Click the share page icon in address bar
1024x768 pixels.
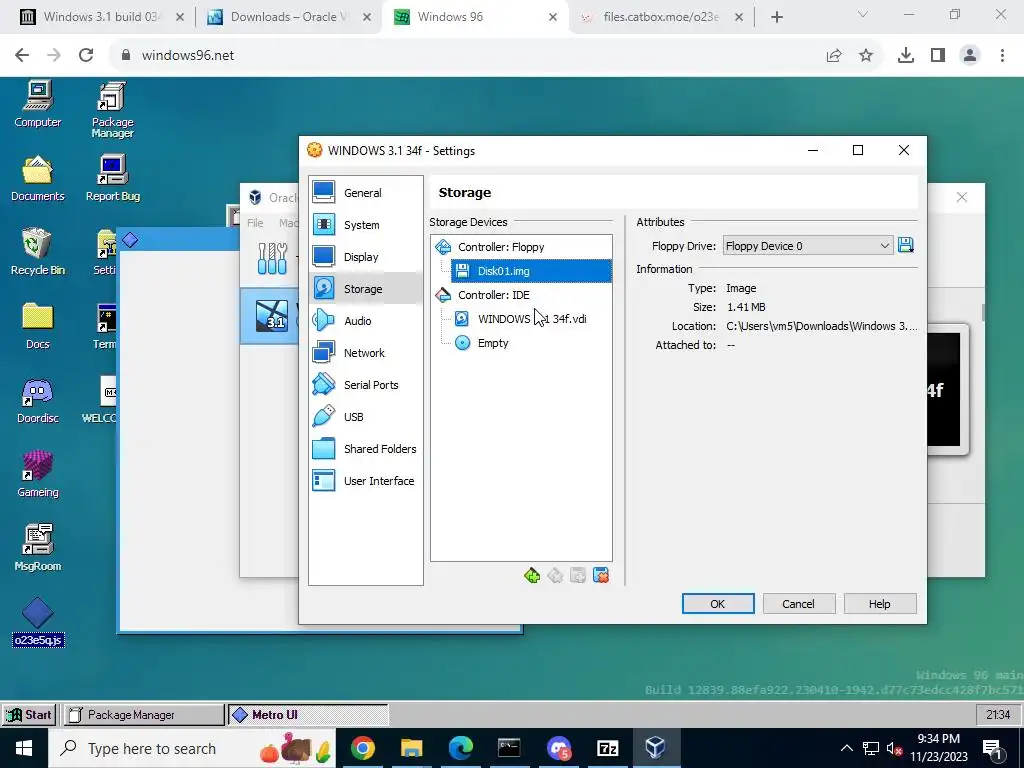834,56
